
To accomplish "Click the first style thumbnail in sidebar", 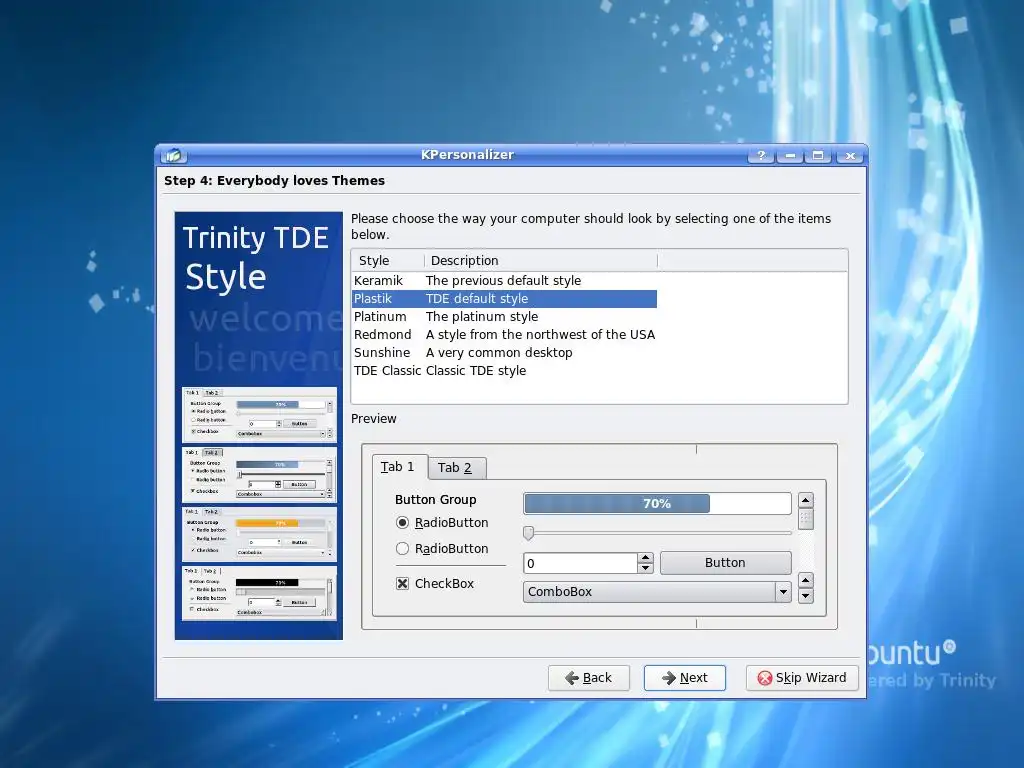I will 259,415.
